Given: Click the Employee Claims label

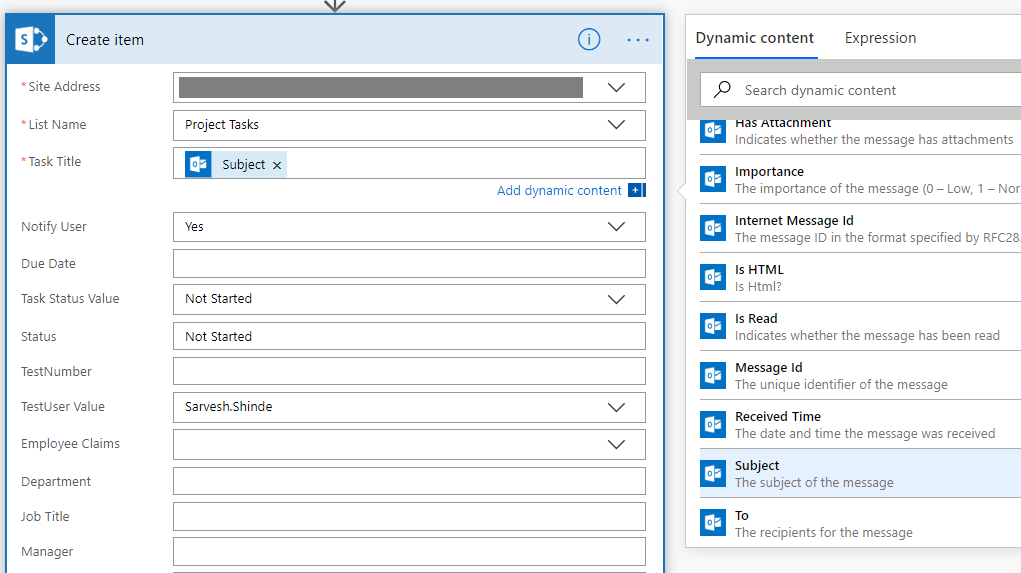Looking at the screenshot, I should click(70, 443).
